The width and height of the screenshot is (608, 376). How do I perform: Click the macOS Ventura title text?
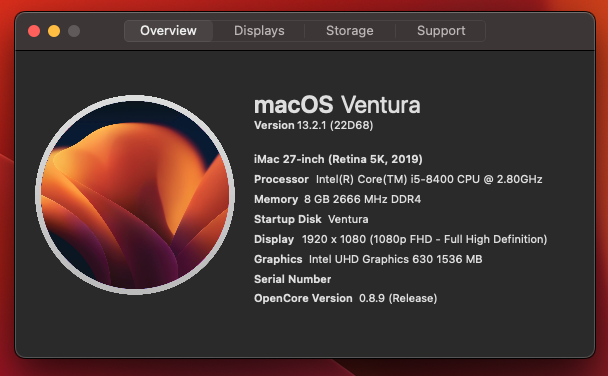point(337,105)
